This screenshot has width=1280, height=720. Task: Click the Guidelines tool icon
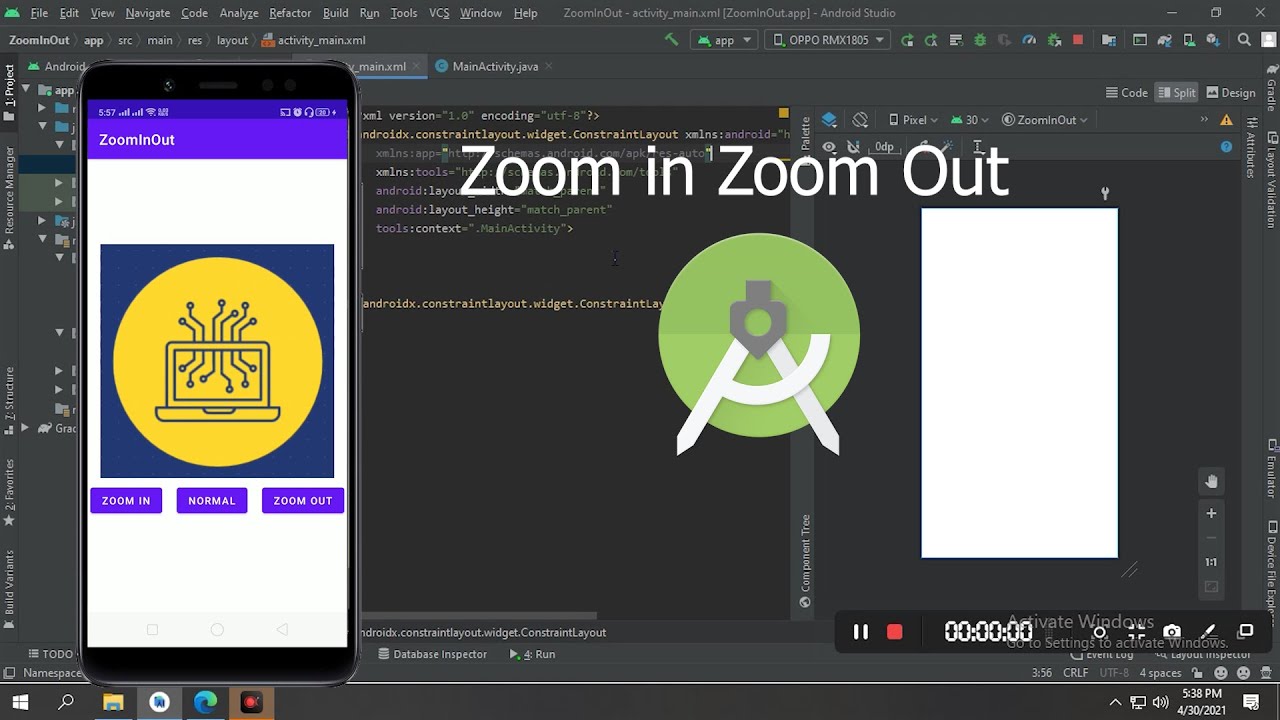pos(979,147)
